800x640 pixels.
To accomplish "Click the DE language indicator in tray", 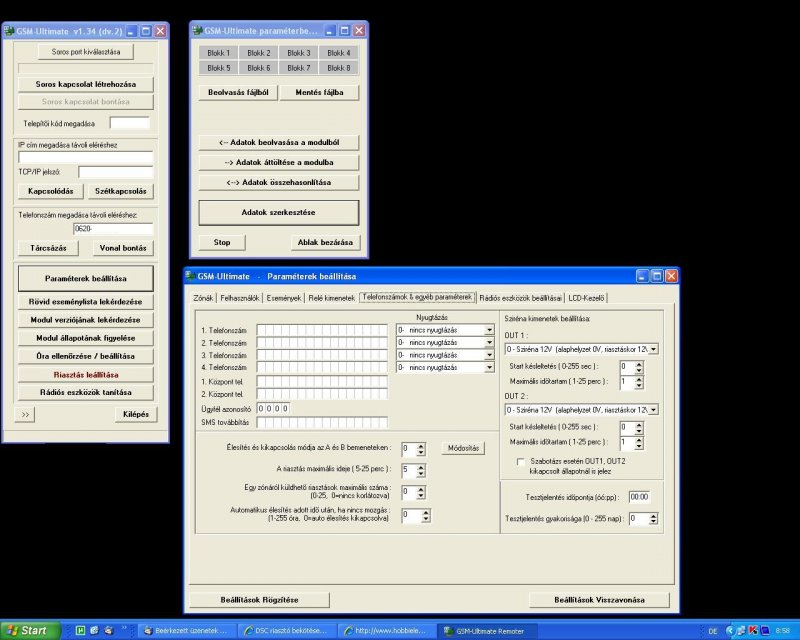I will tap(713, 631).
